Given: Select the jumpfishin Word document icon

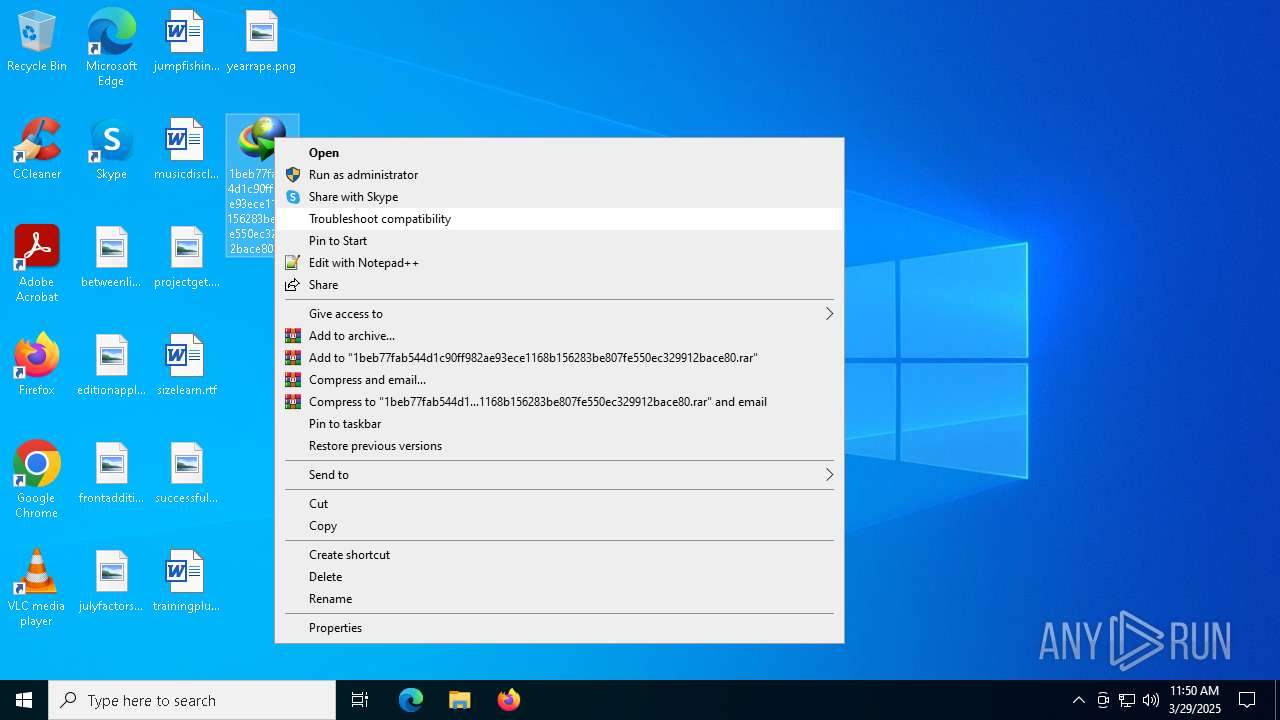Looking at the screenshot, I should click(186, 42).
